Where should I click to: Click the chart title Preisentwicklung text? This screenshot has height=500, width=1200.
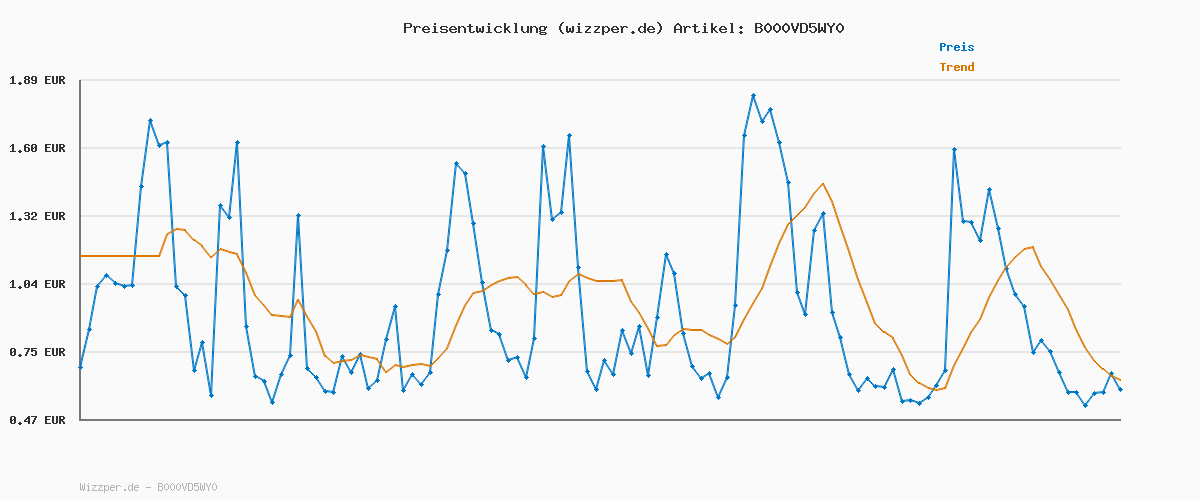[x=475, y=28]
